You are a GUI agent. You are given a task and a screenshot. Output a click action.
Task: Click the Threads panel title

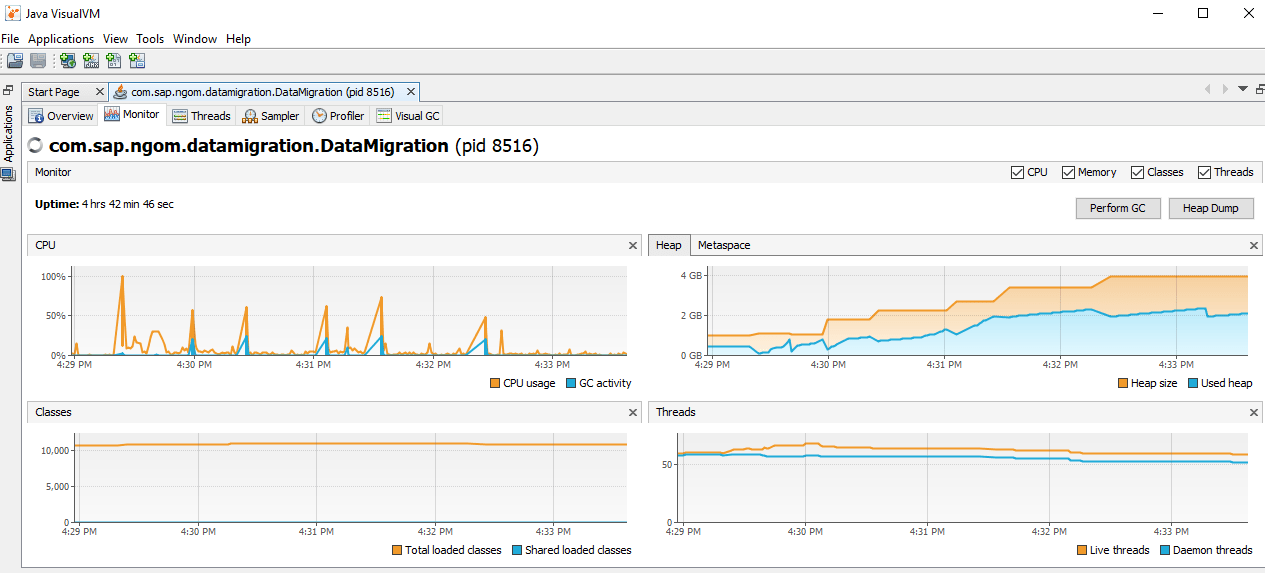click(x=676, y=412)
